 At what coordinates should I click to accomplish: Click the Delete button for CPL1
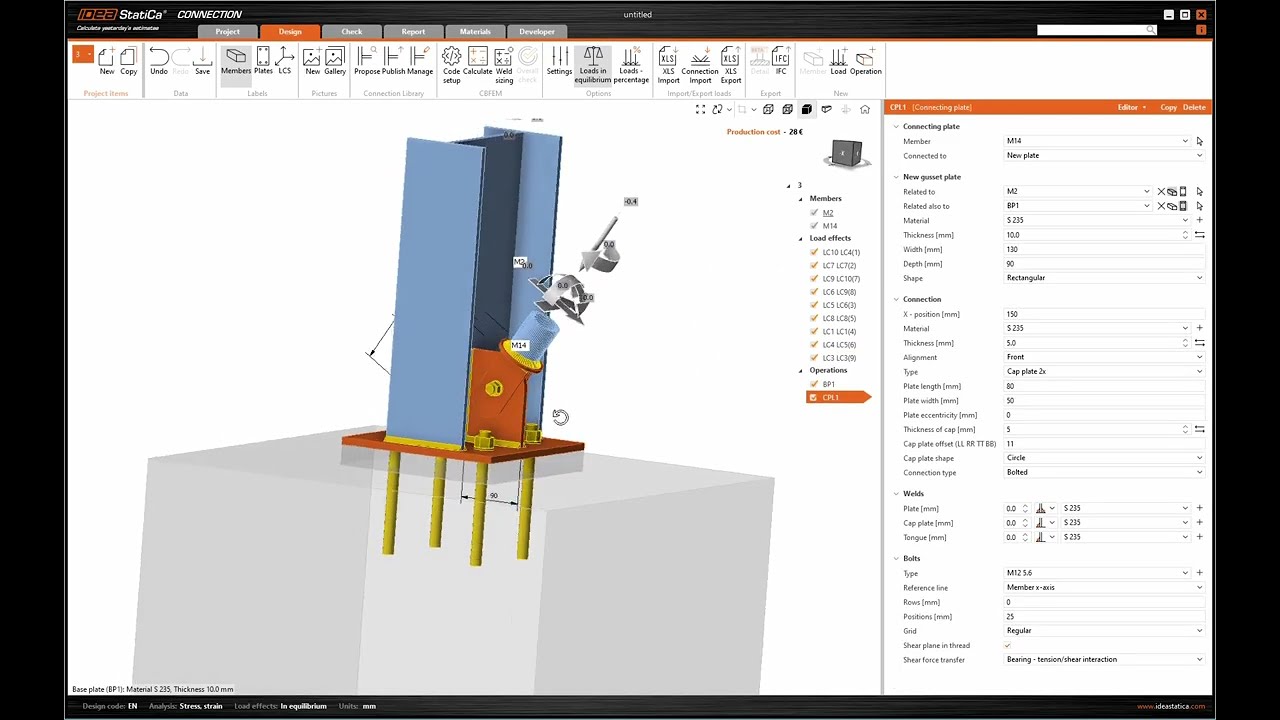1194,107
